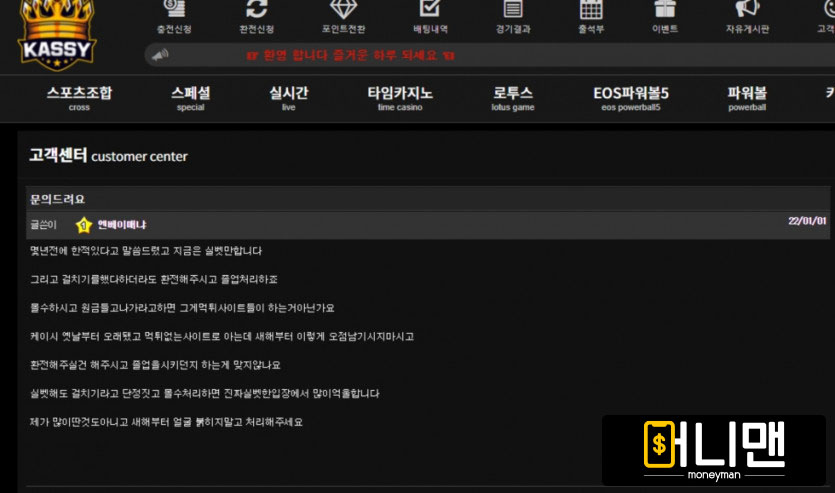Viewport: 835px width, 493px height.
Task: Open the 이벤트 gift box icon
Action: 665,10
